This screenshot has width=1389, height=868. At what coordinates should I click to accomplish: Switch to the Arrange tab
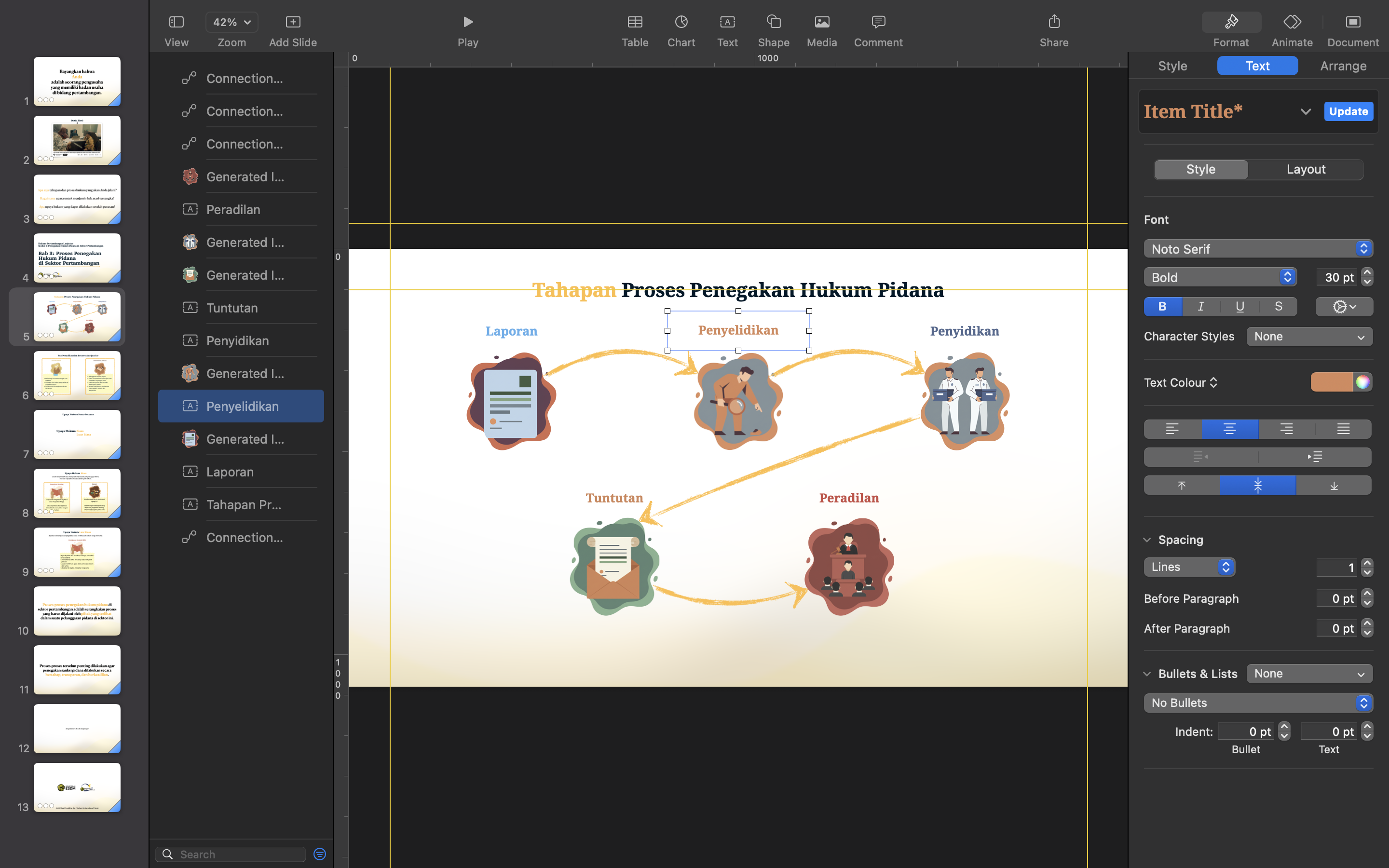click(1343, 66)
